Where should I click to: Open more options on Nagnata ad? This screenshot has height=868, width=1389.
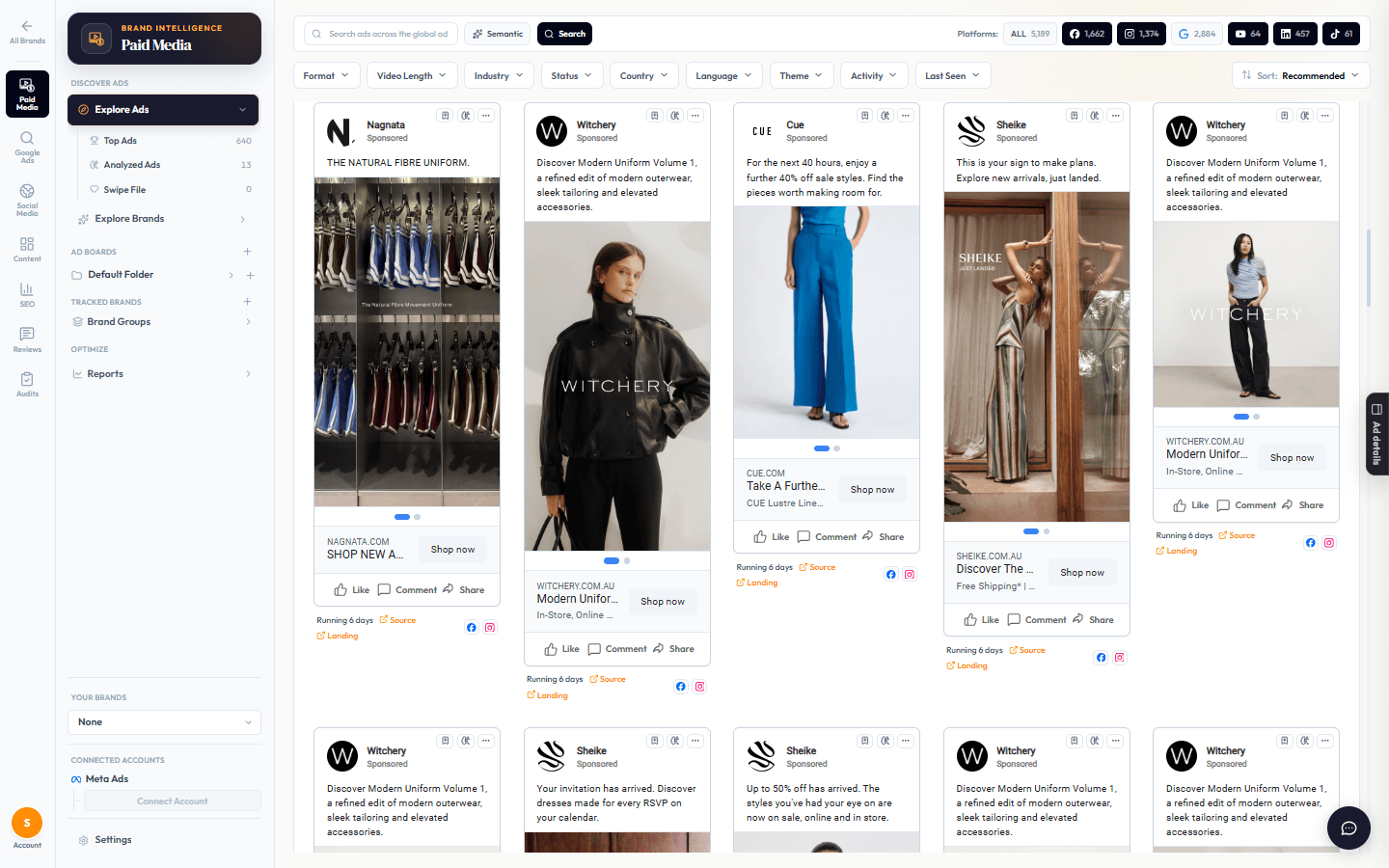pyautogui.click(x=486, y=116)
